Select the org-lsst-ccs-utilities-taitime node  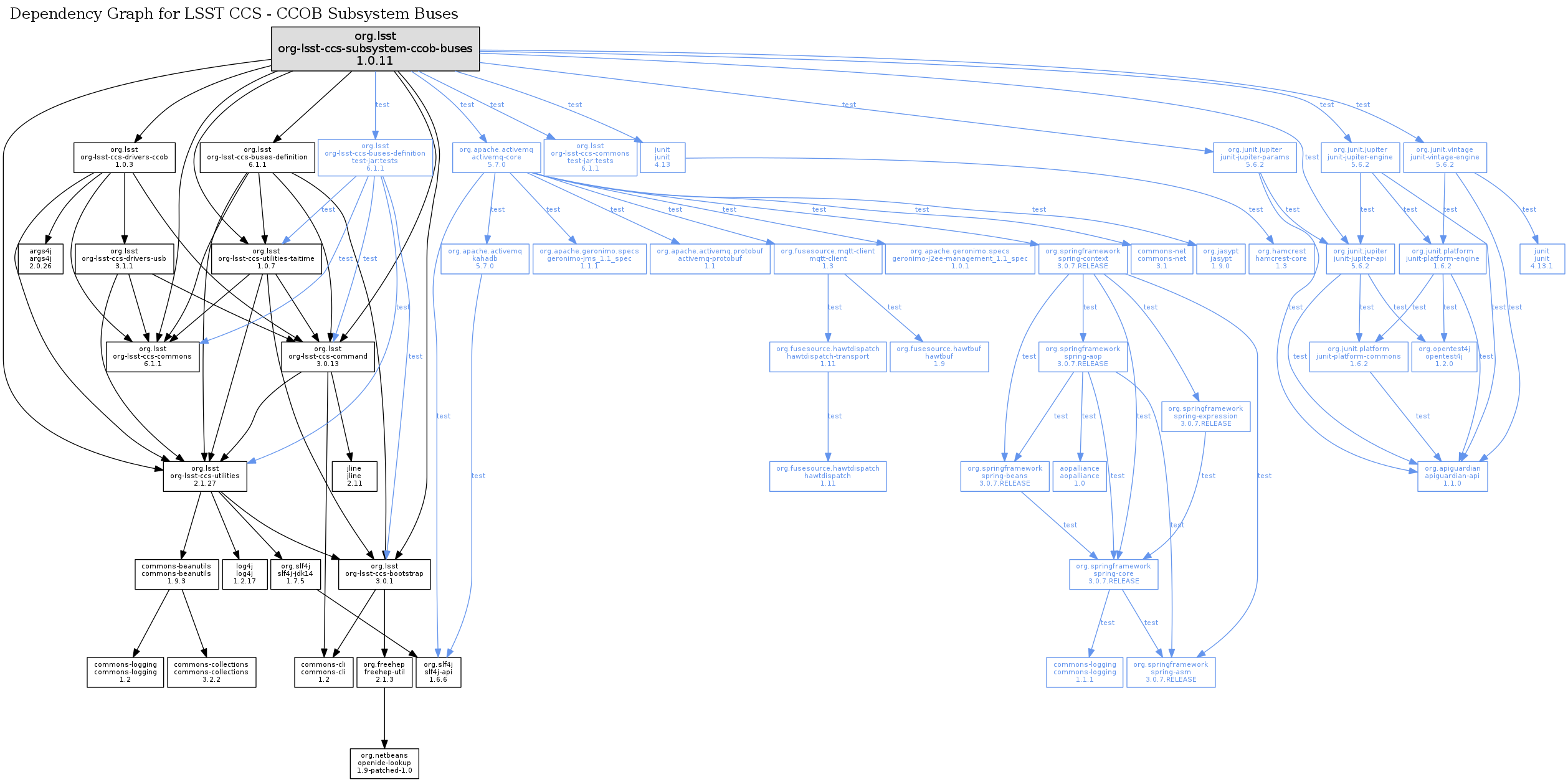[x=266, y=259]
